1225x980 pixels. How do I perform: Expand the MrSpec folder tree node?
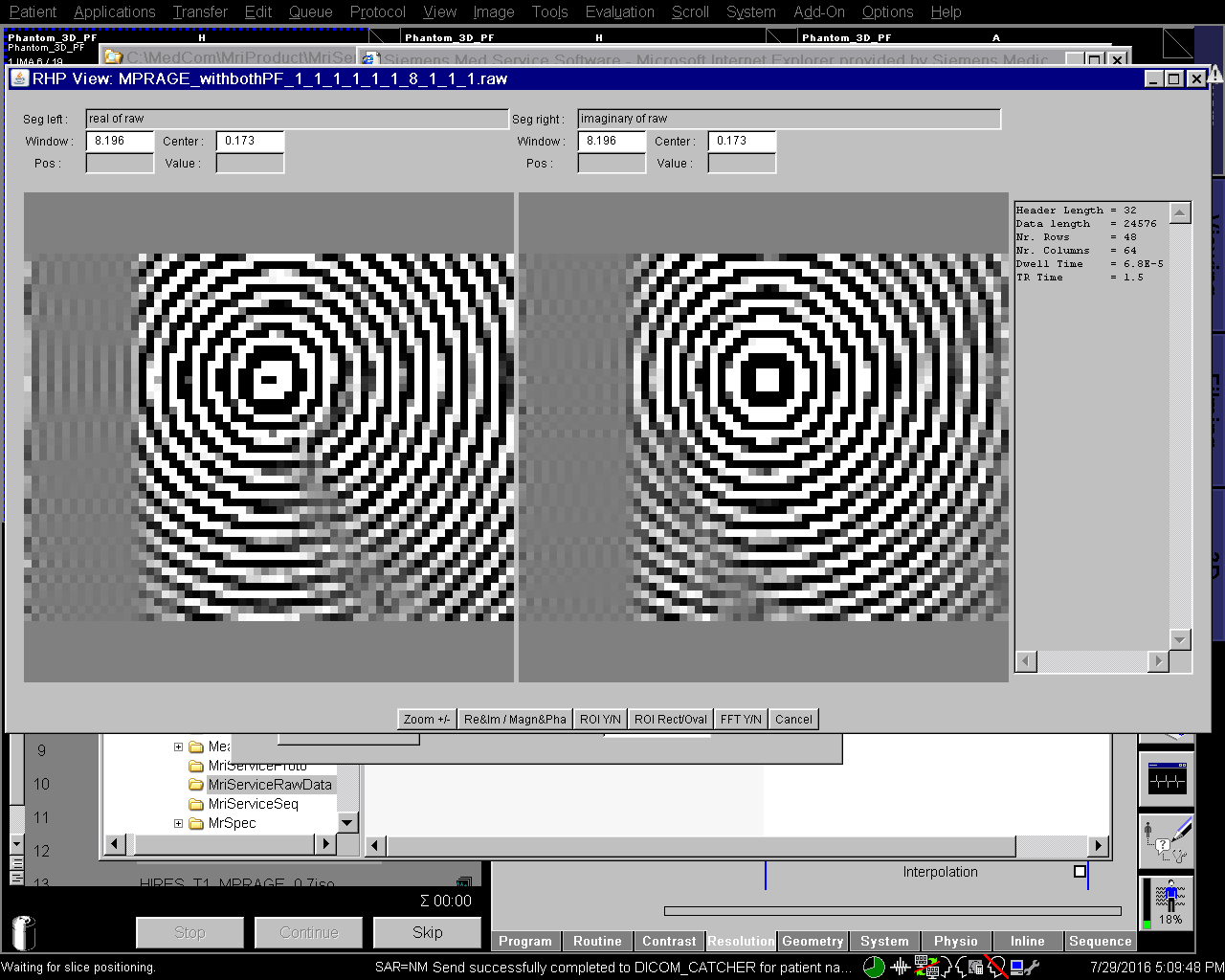click(178, 823)
